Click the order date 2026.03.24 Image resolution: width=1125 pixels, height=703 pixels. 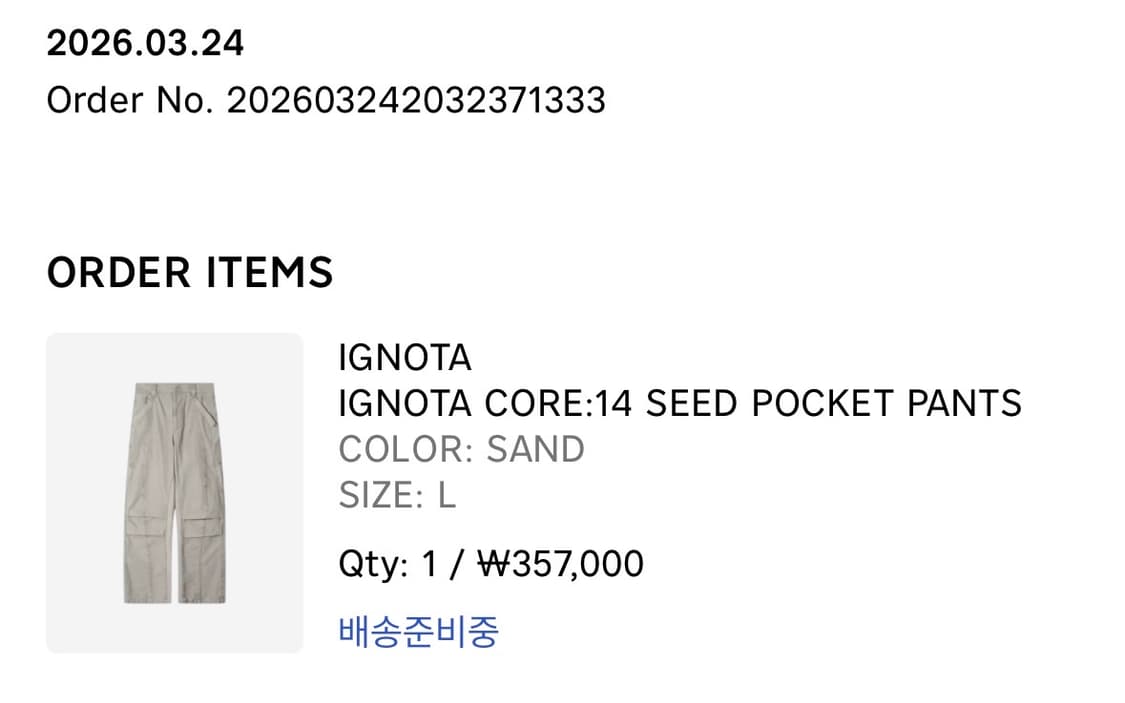point(145,43)
